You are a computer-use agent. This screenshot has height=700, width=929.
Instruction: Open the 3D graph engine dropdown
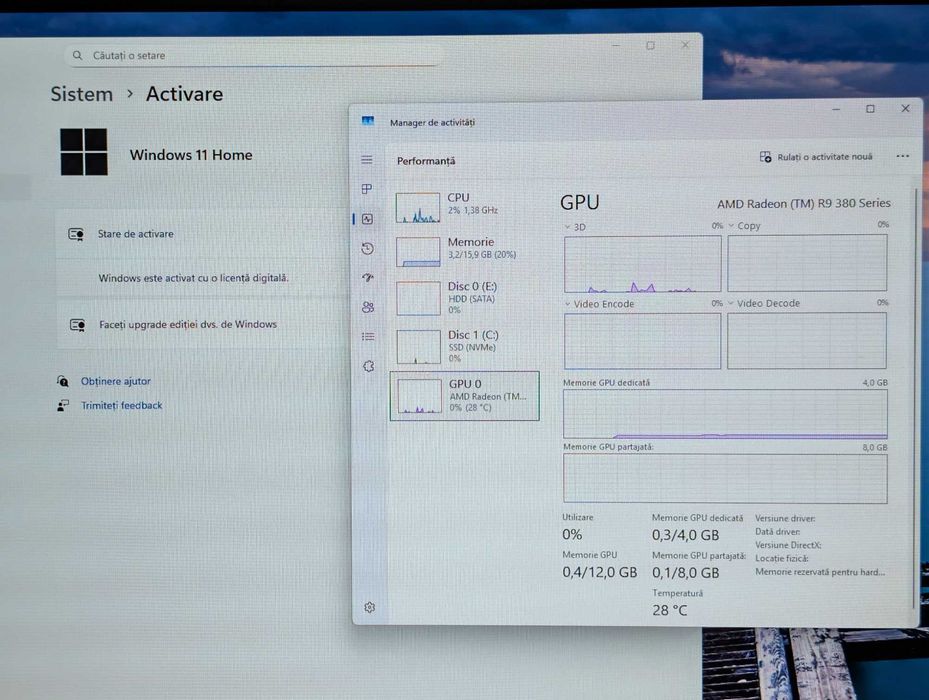(x=568, y=227)
